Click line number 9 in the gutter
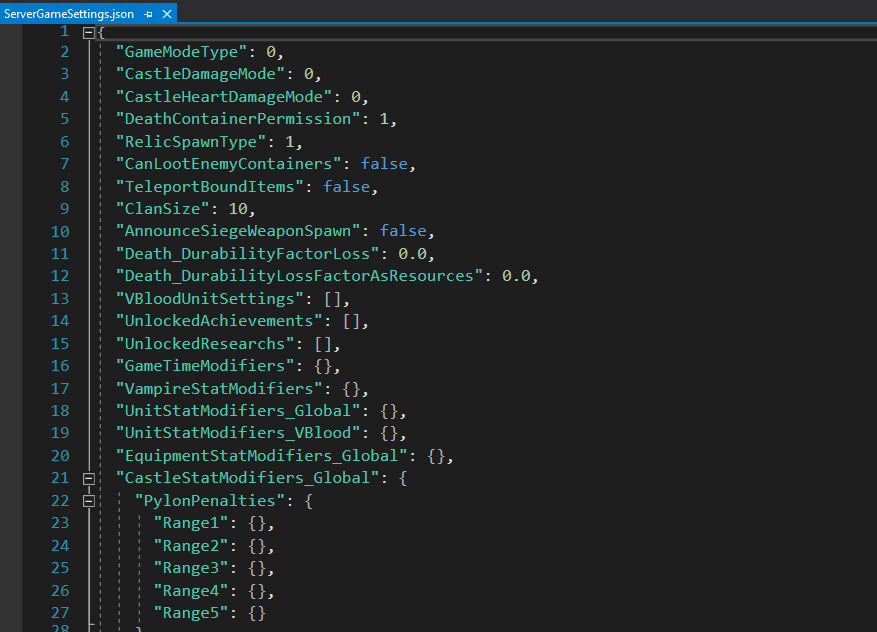 (64, 209)
